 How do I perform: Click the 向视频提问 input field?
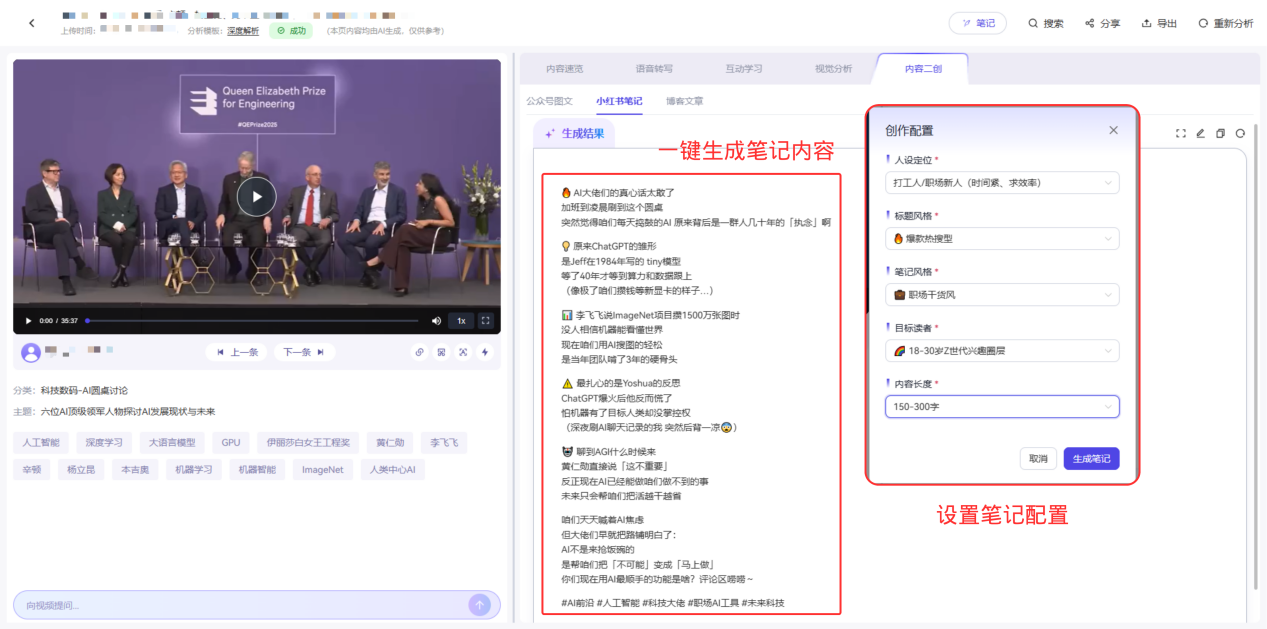[230, 604]
